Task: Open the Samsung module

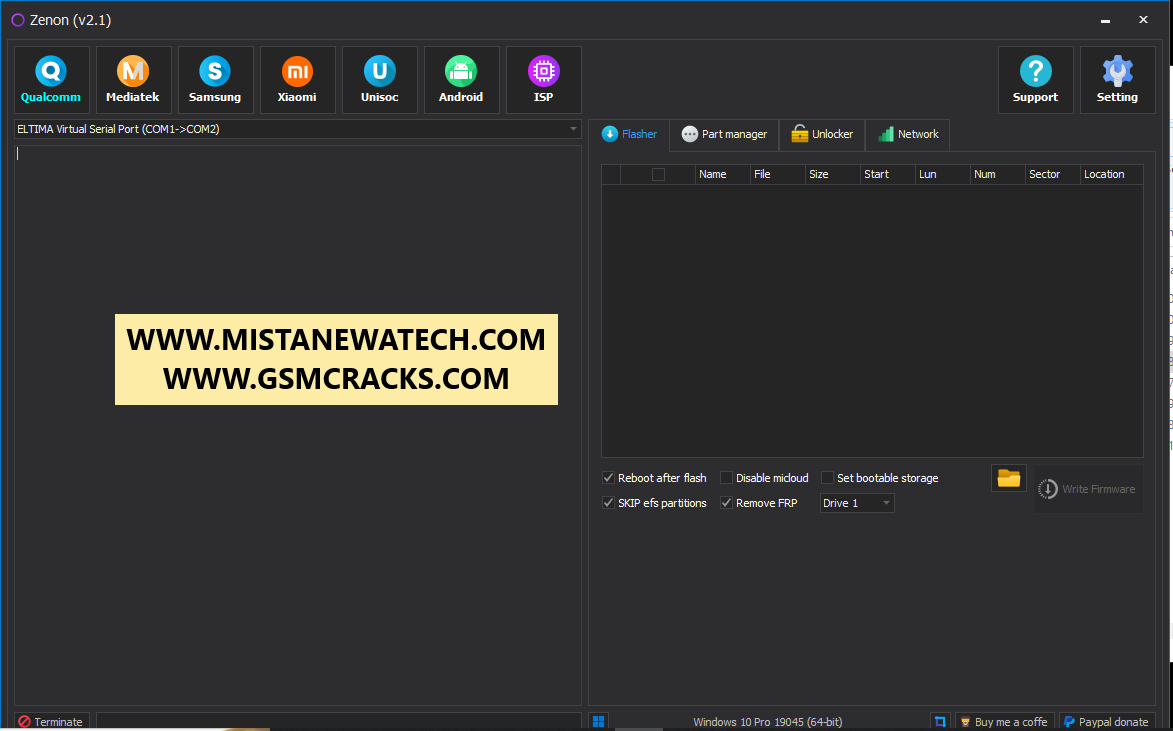Action: point(215,80)
